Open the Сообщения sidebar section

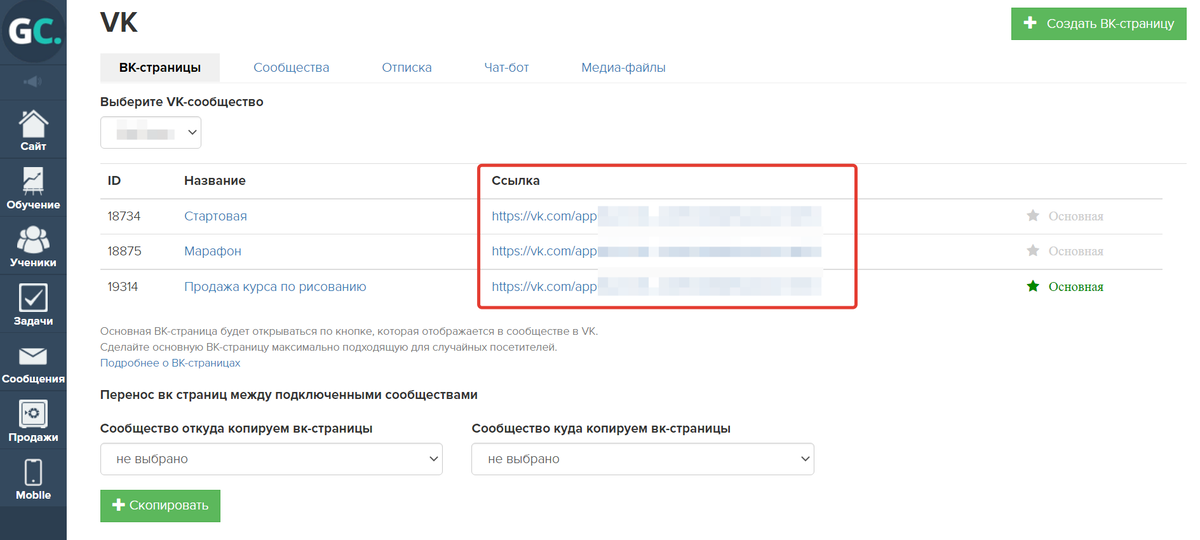(33, 361)
